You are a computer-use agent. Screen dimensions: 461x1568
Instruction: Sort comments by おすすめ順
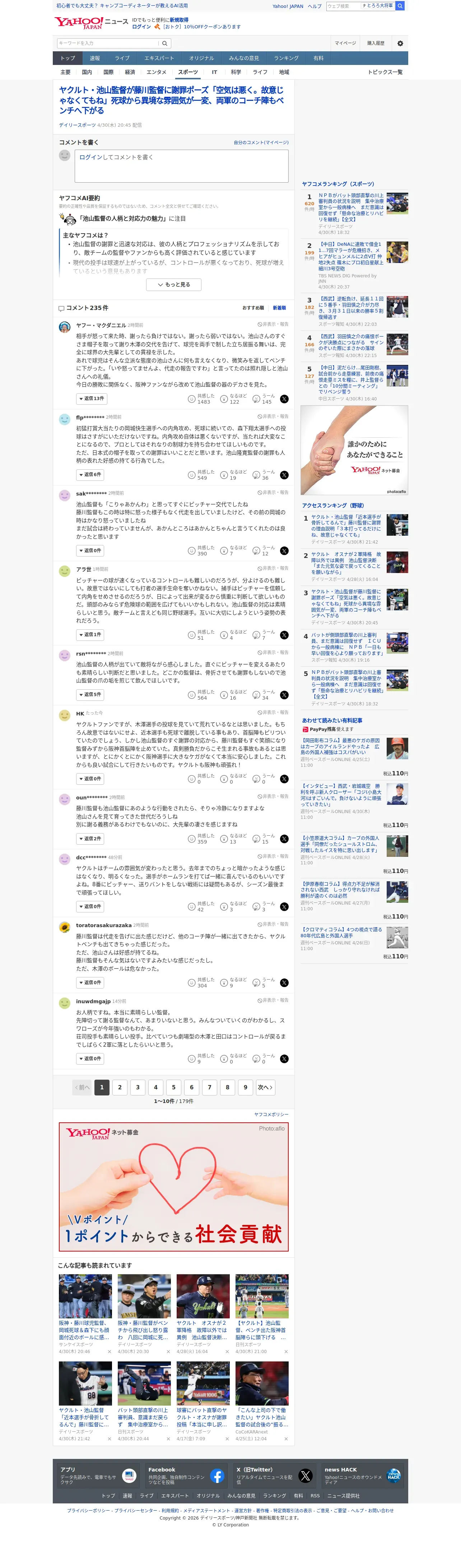pos(253,308)
